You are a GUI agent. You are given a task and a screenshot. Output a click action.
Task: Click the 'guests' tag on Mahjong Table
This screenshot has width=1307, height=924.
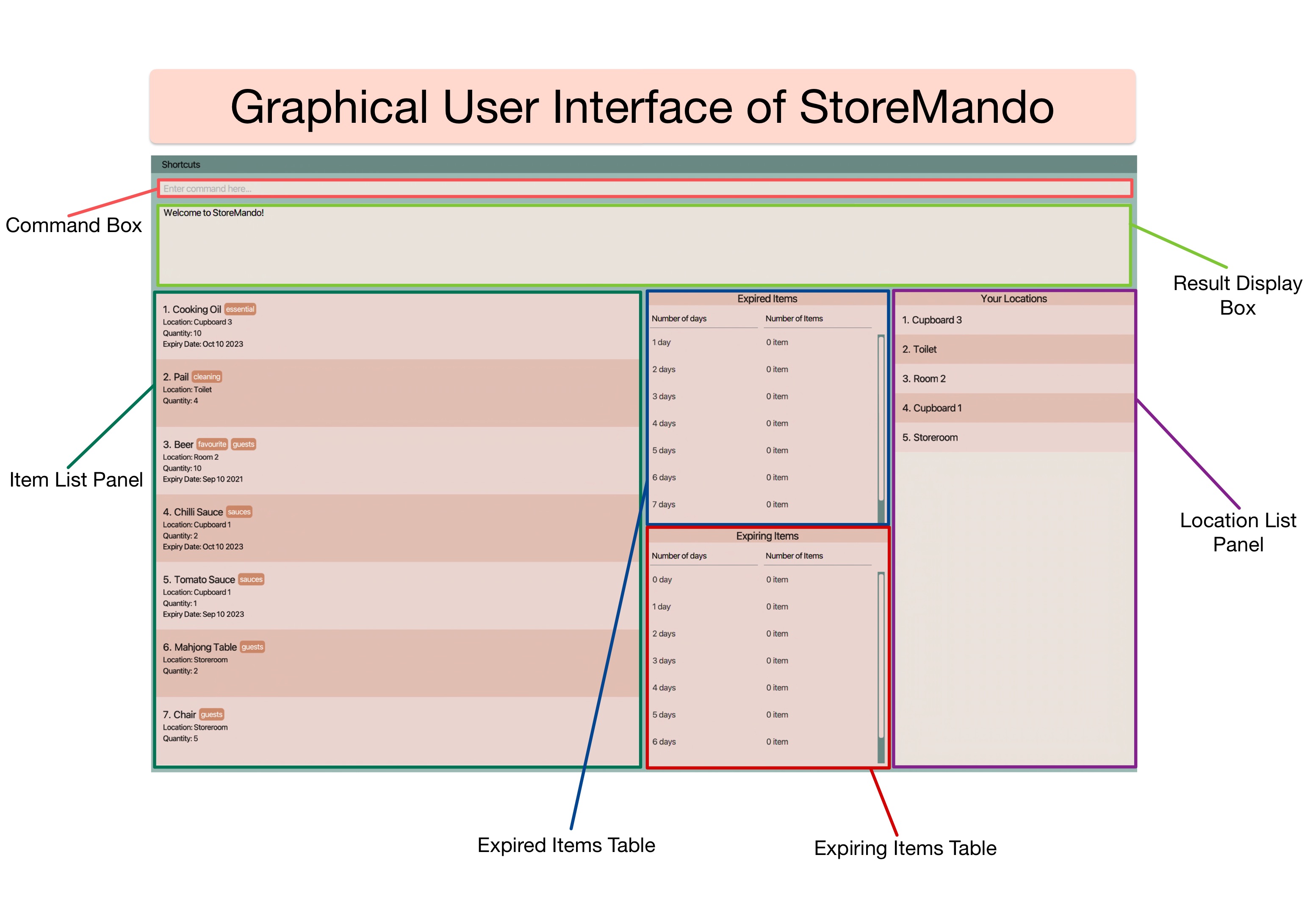coord(252,647)
